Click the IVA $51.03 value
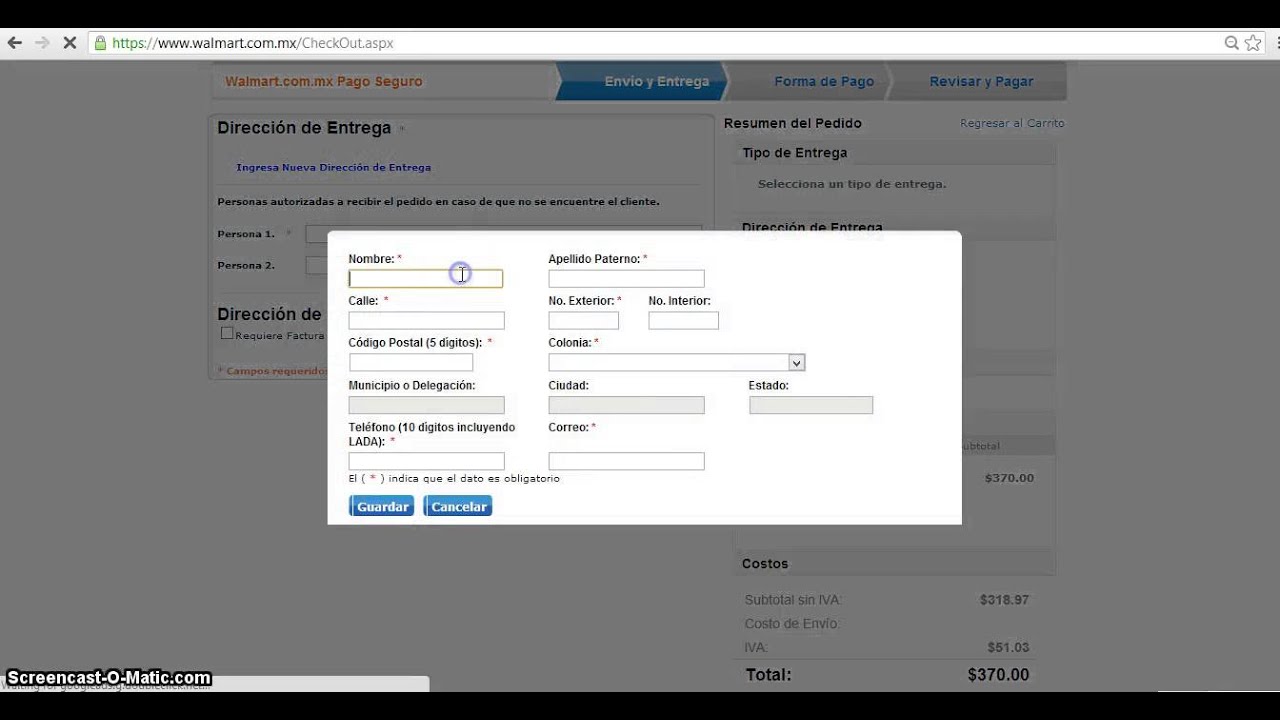 (x=1008, y=647)
